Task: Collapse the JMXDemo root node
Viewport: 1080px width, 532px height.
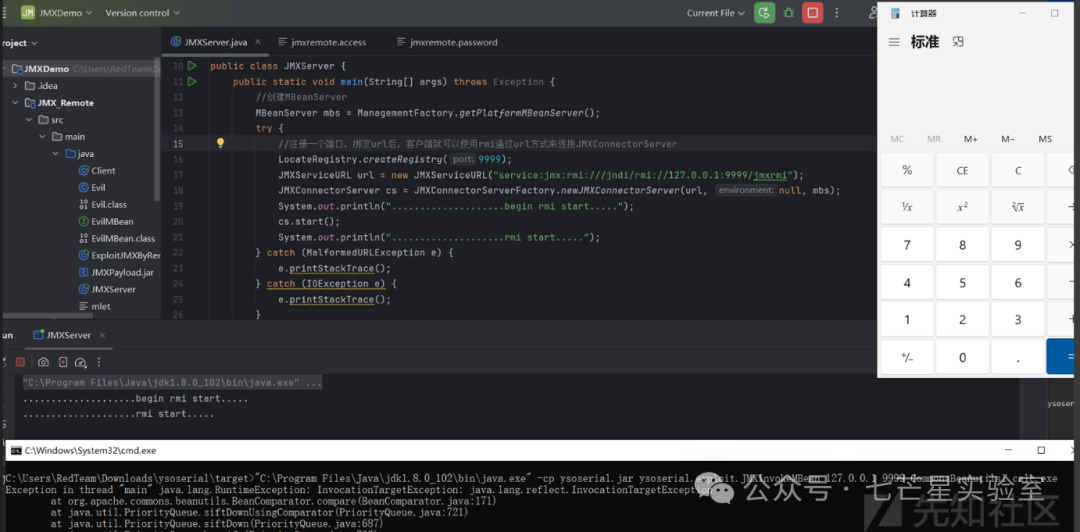Action: [5, 69]
